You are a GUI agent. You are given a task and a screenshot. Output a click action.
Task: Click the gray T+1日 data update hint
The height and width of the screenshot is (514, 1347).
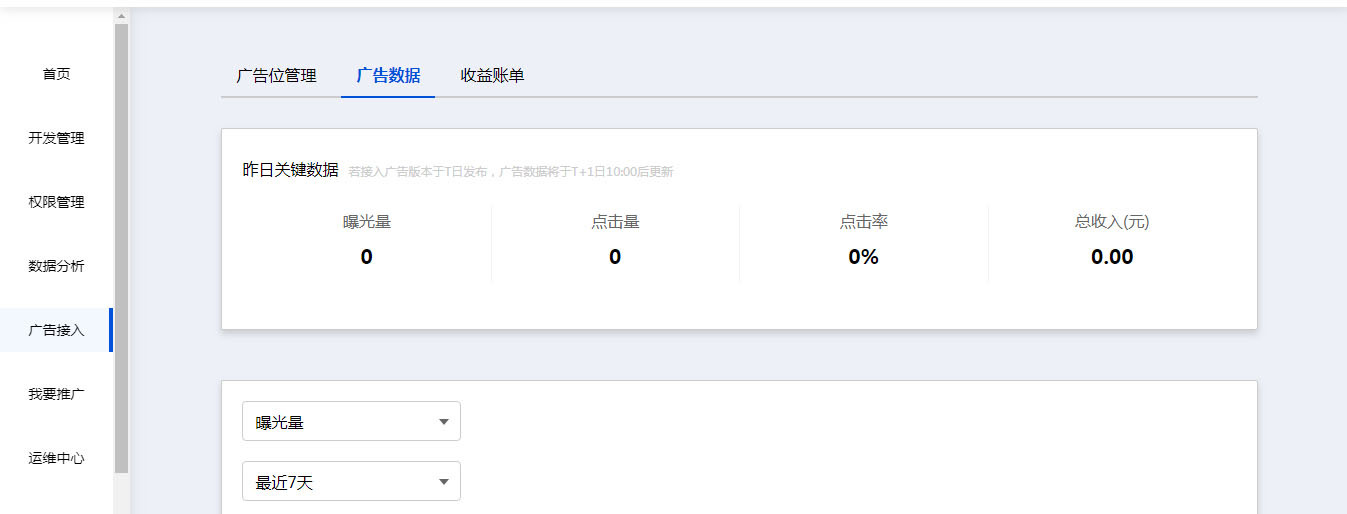[x=511, y=172]
